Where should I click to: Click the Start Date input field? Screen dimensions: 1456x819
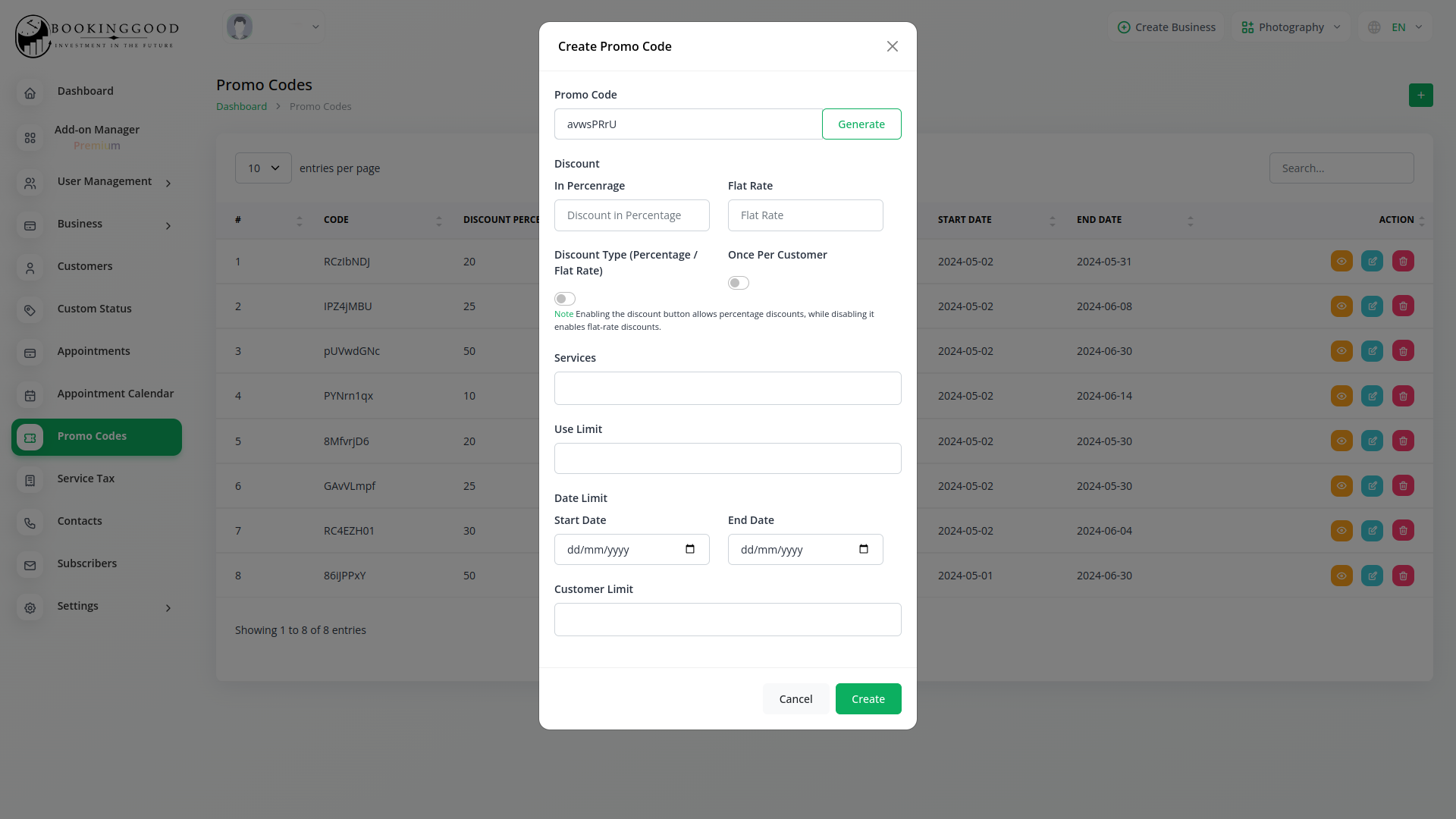tap(631, 549)
